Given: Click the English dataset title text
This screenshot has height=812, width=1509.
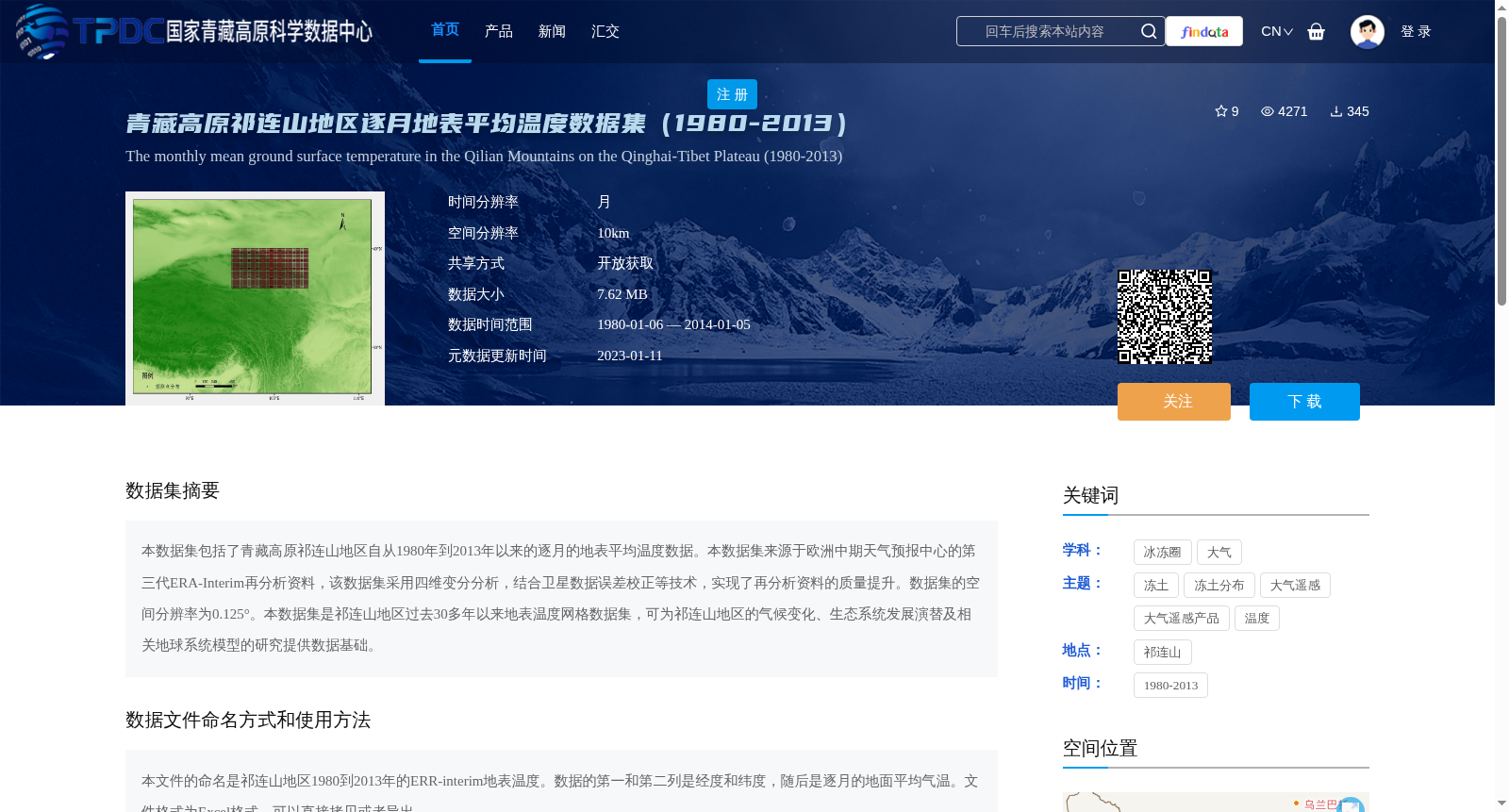Looking at the screenshot, I should [484, 156].
